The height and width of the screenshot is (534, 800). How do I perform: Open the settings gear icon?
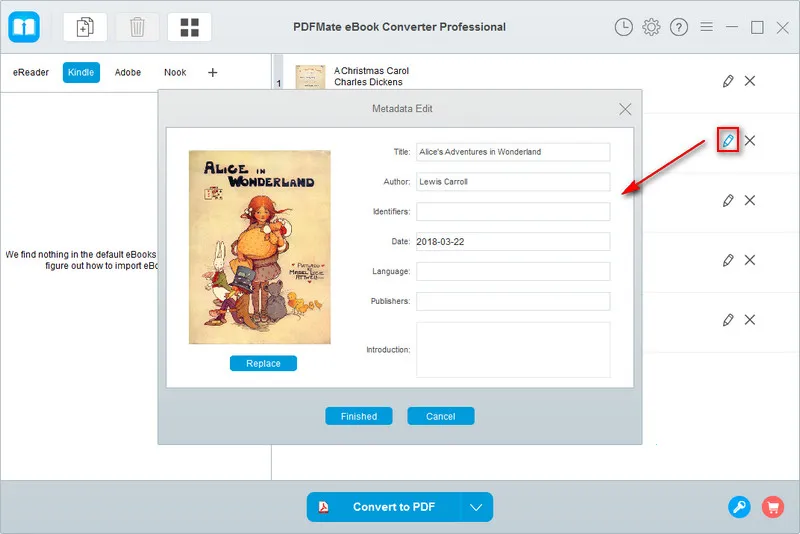[652, 27]
